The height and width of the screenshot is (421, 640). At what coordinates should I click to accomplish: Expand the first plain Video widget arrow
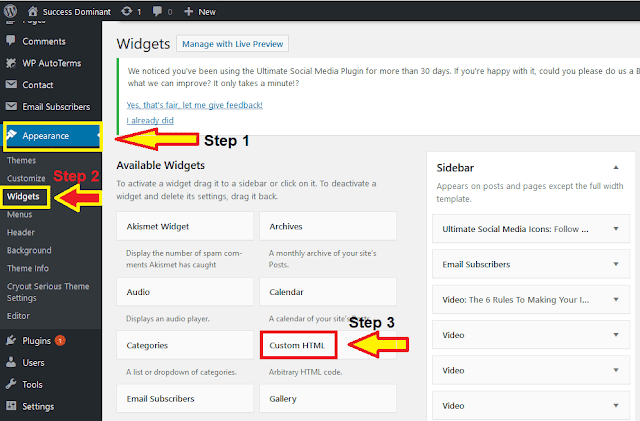616,335
